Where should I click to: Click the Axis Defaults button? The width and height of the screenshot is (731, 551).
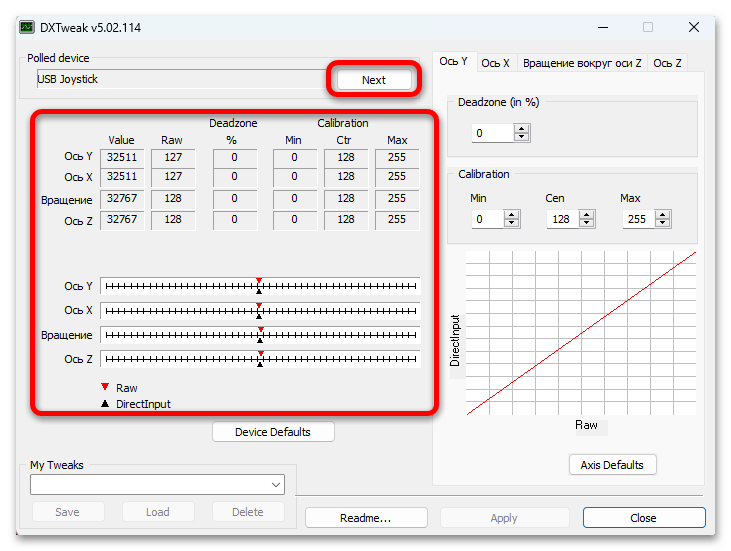coord(612,465)
